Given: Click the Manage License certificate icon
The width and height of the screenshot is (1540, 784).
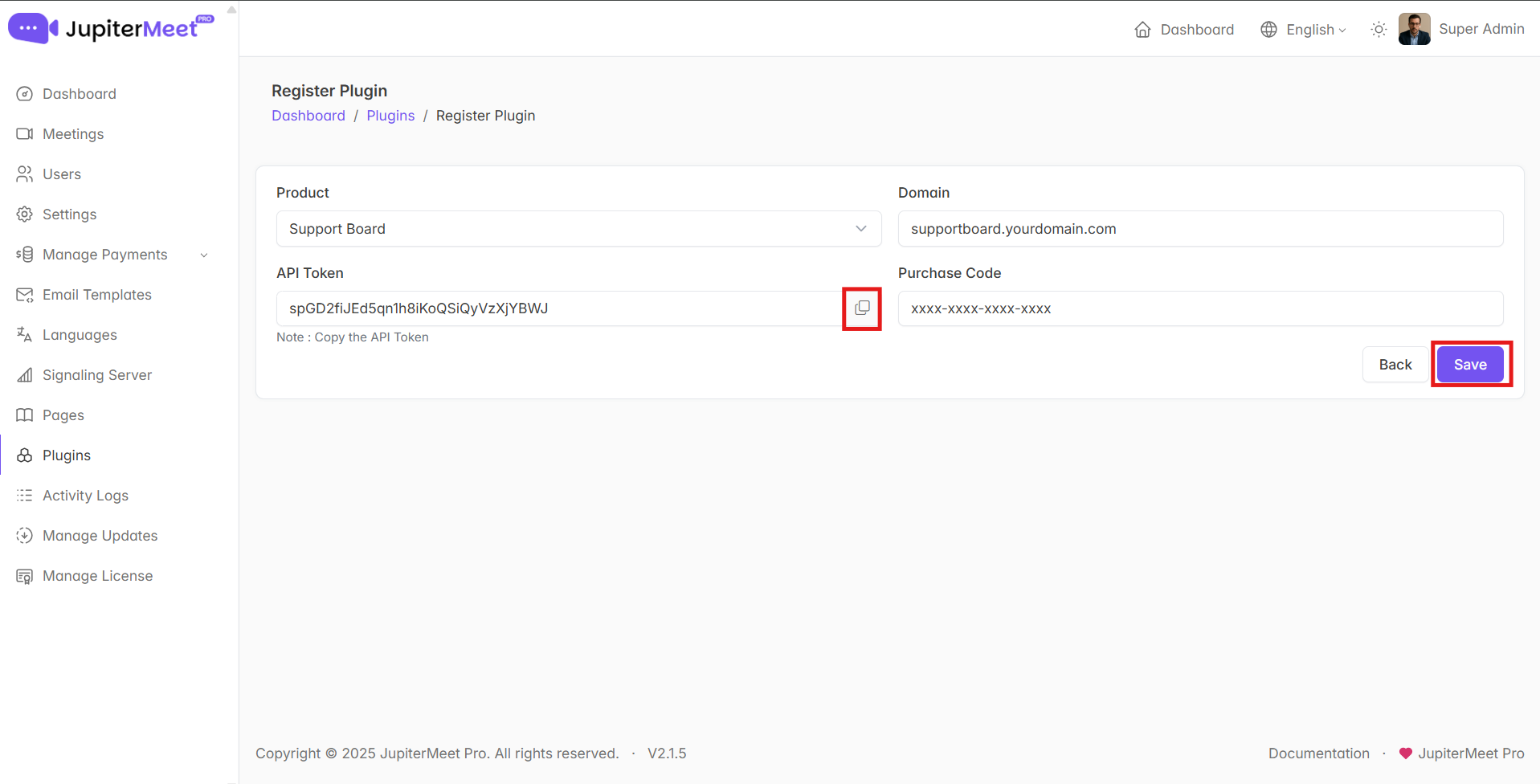Looking at the screenshot, I should pyautogui.click(x=25, y=576).
